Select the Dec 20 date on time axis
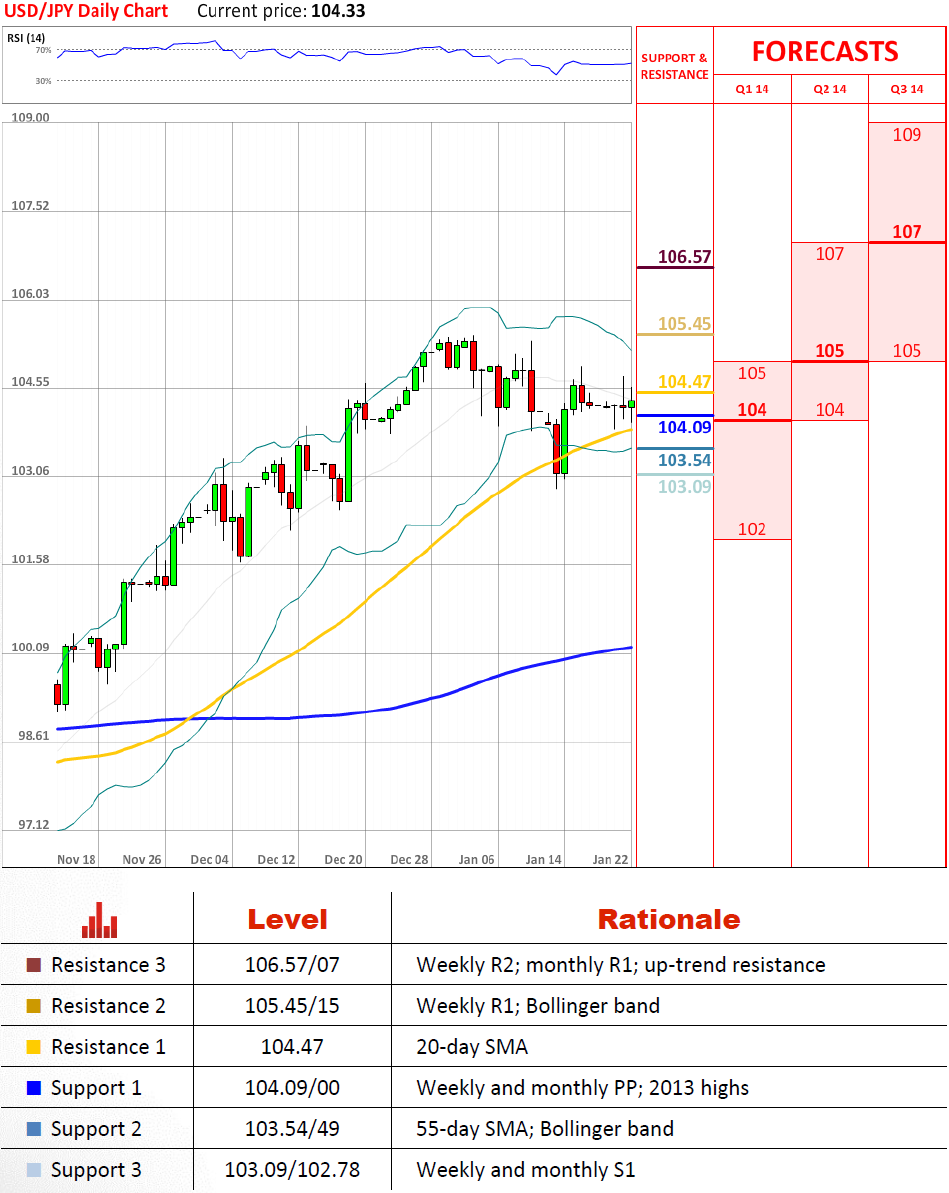The image size is (949, 1193). (343, 859)
